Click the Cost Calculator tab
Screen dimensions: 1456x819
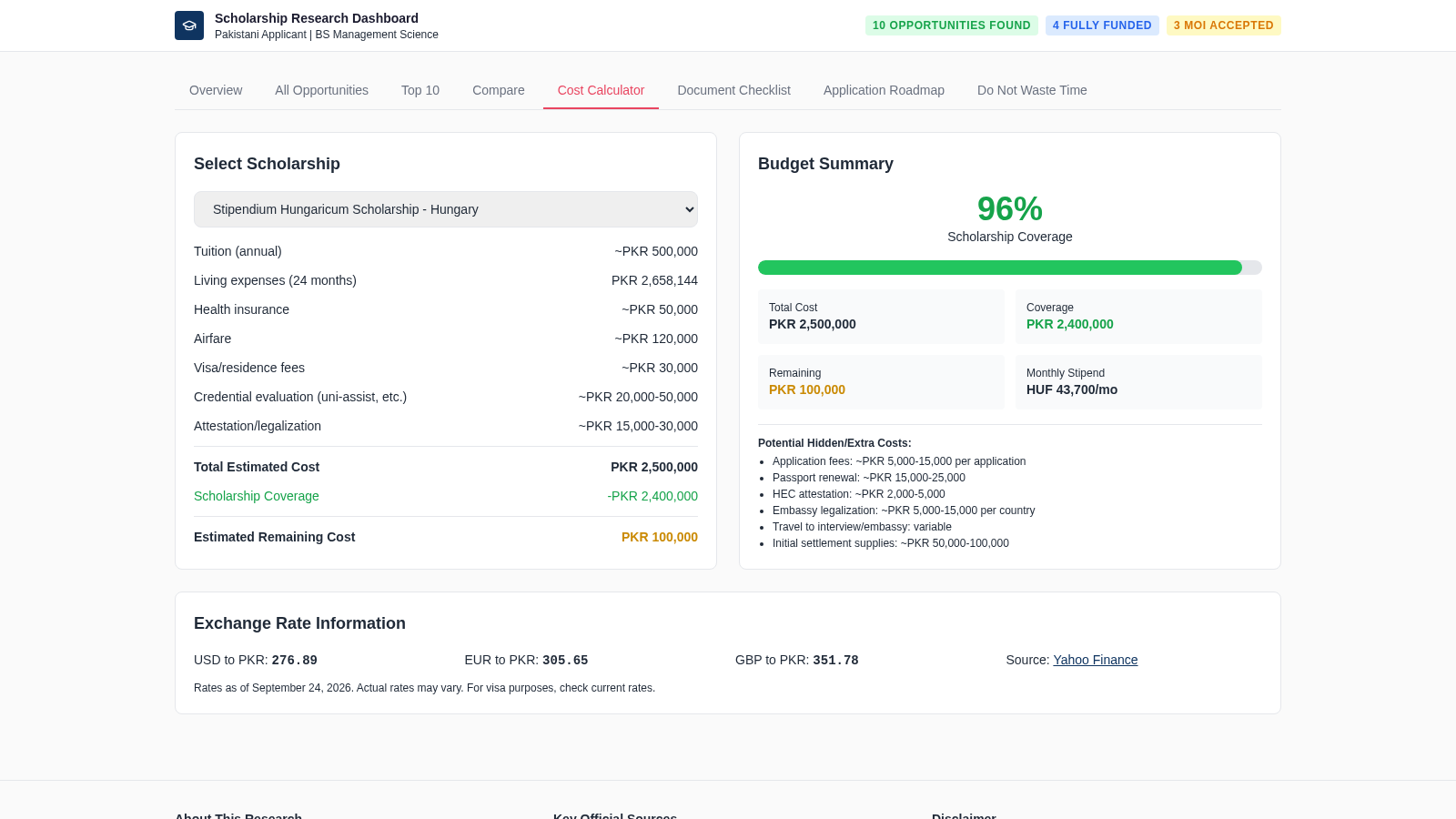[x=601, y=90]
